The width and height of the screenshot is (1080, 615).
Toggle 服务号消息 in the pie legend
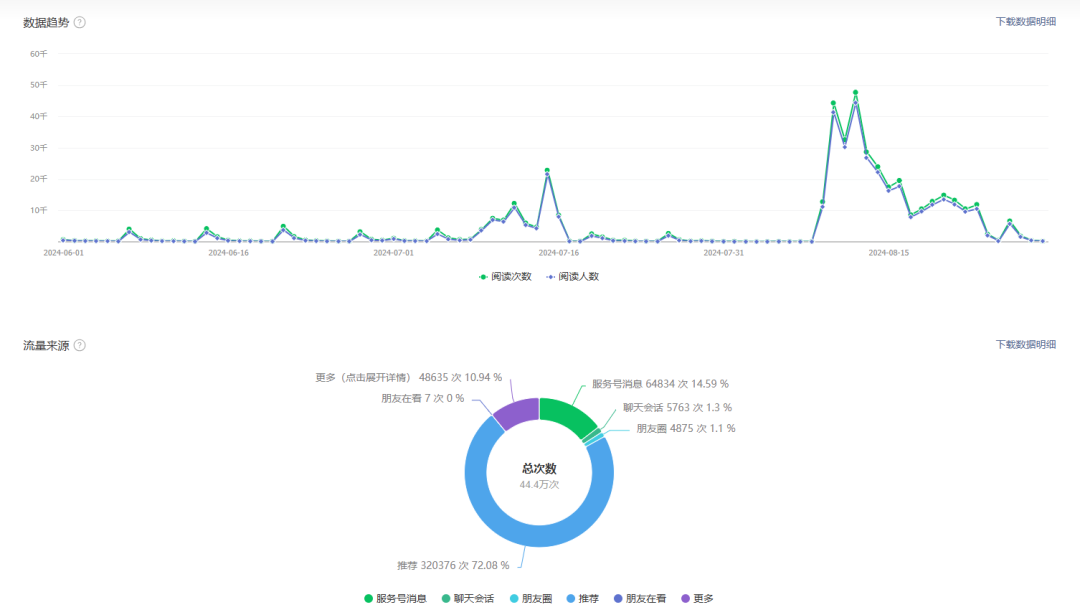tap(395, 598)
